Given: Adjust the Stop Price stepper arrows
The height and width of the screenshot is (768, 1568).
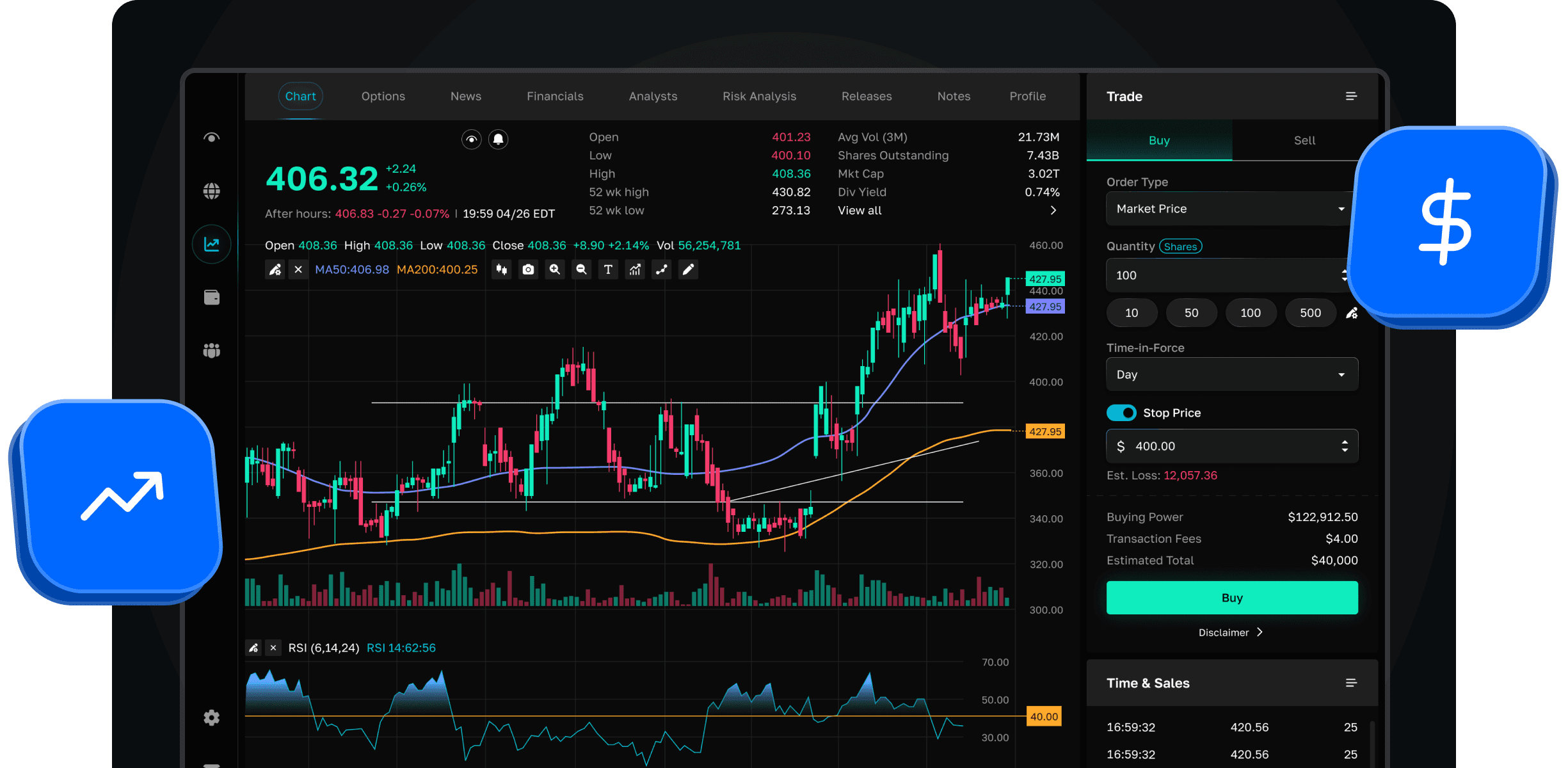Looking at the screenshot, I should pyautogui.click(x=1345, y=446).
